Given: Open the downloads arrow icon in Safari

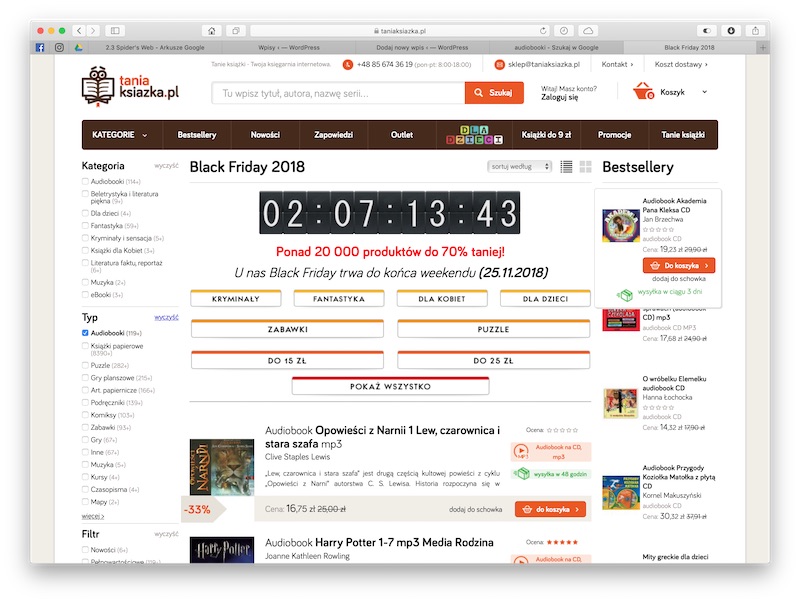Looking at the screenshot, I should click(x=731, y=31).
